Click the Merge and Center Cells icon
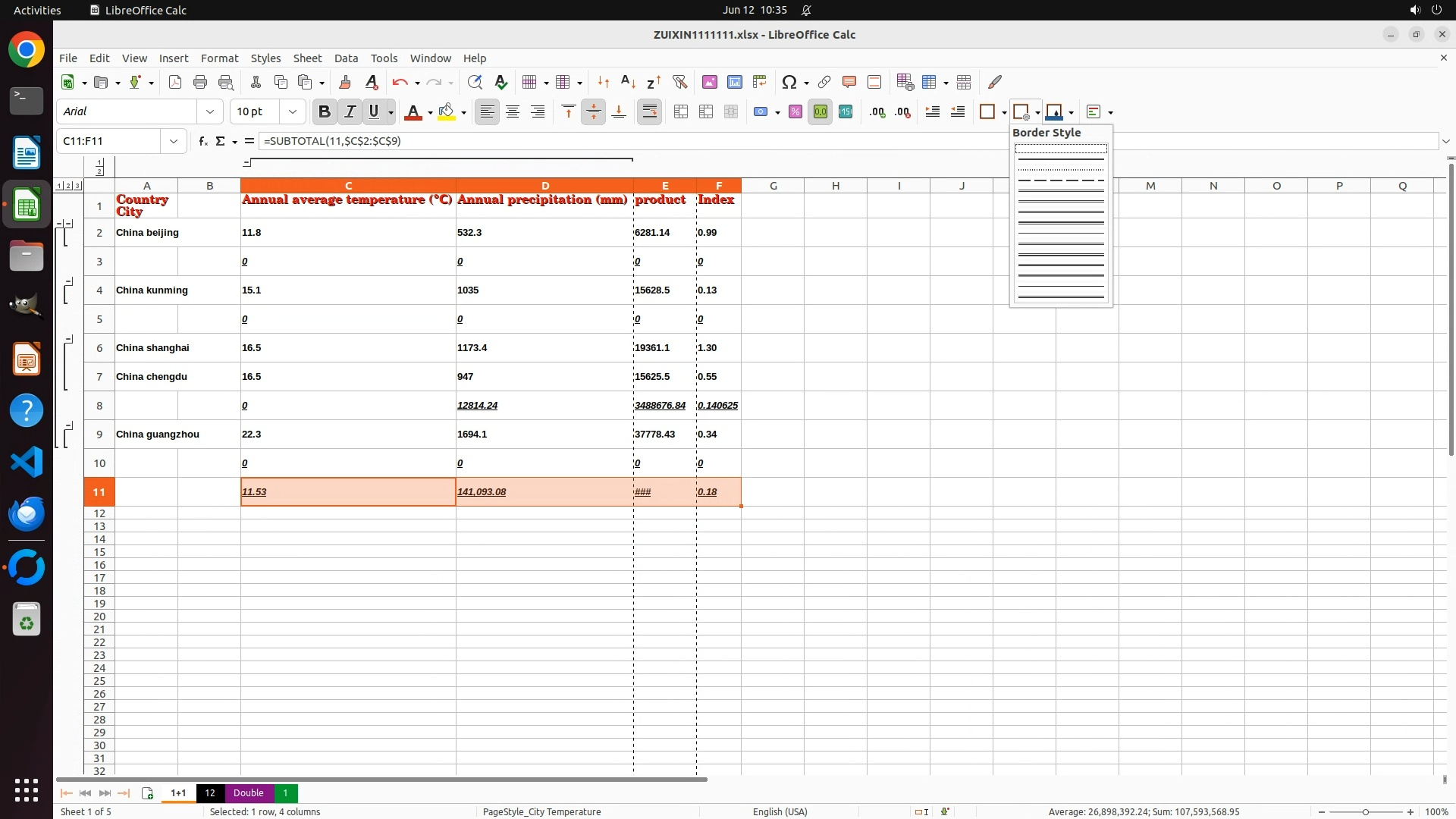This screenshot has height=819, width=1456. click(681, 111)
